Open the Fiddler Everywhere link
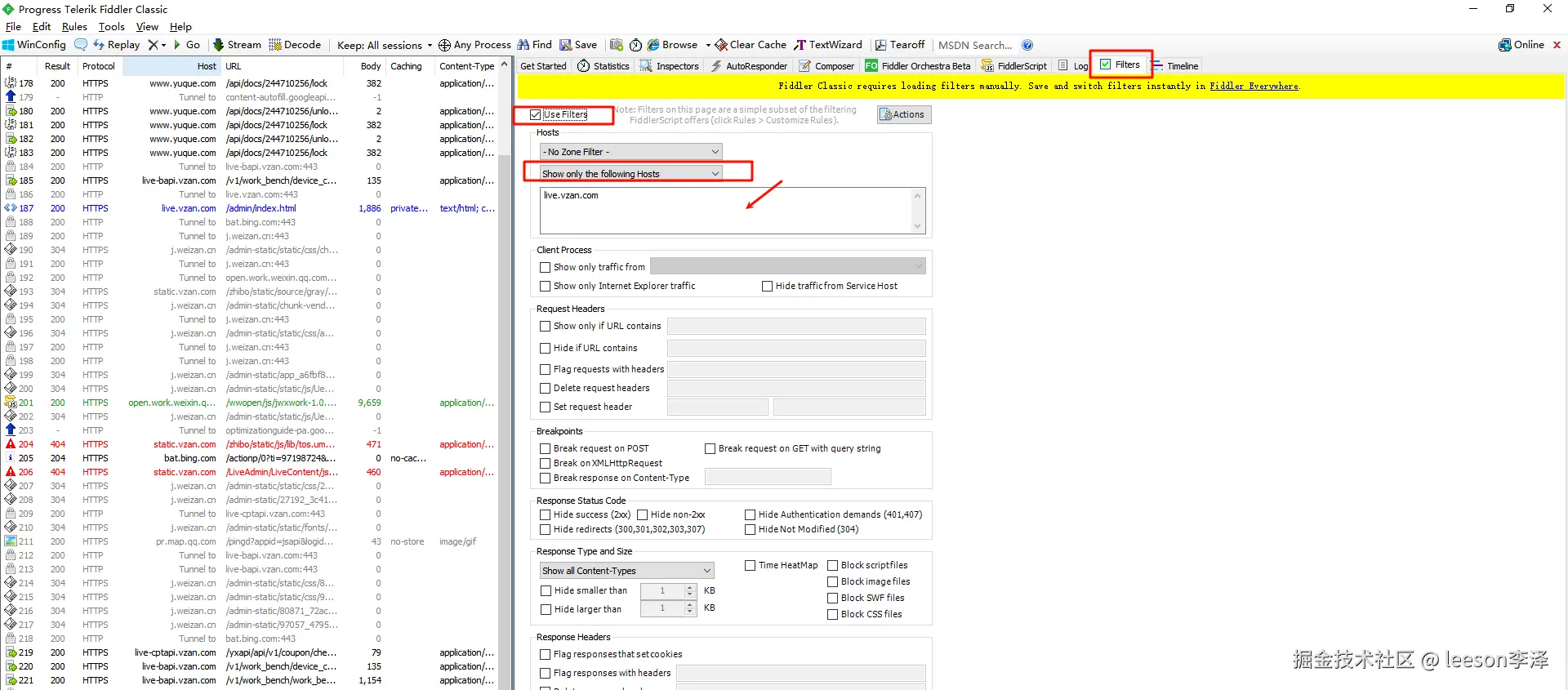Image resolution: width=1568 pixels, height=690 pixels. coord(1254,86)
